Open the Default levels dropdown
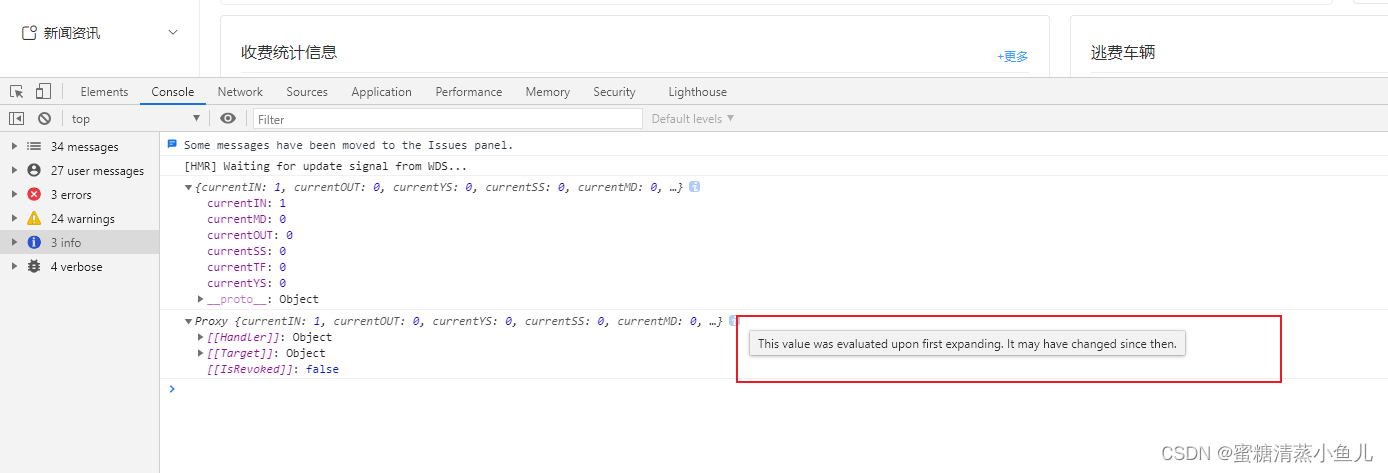This screenshot has height=473, width=1388. [693, 118]
